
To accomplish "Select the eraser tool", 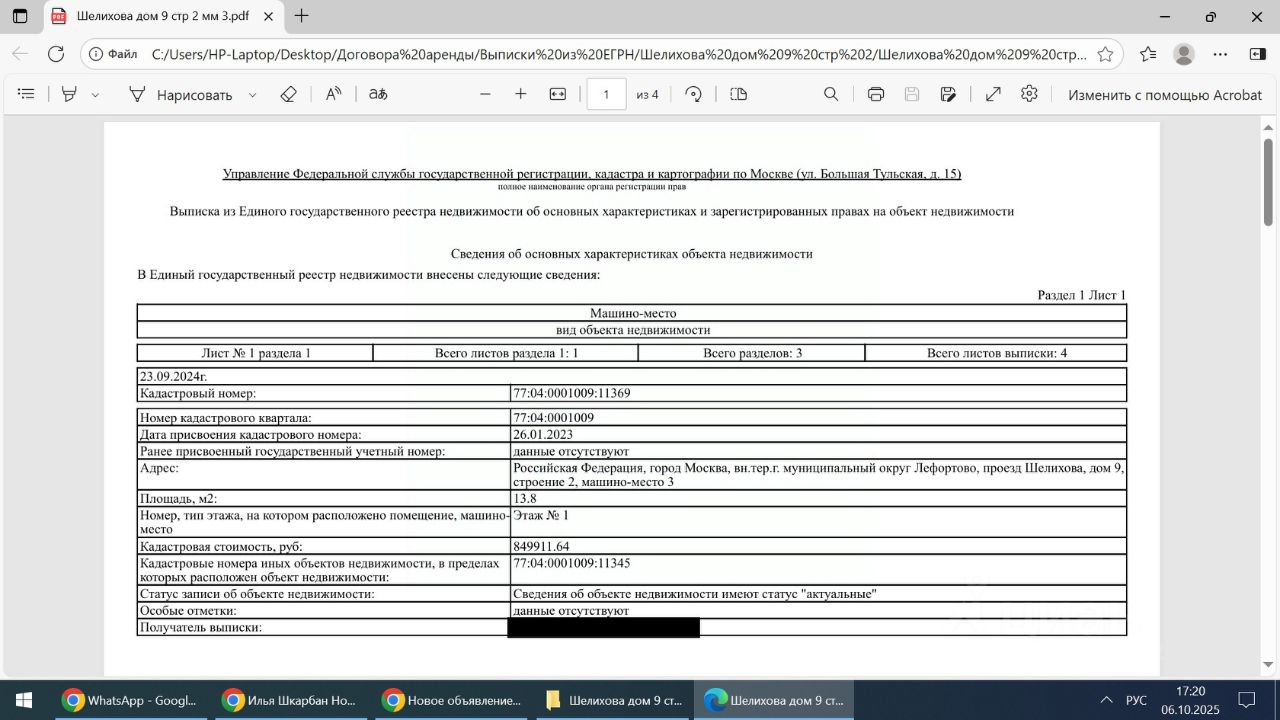I will [x=288, y=94].
